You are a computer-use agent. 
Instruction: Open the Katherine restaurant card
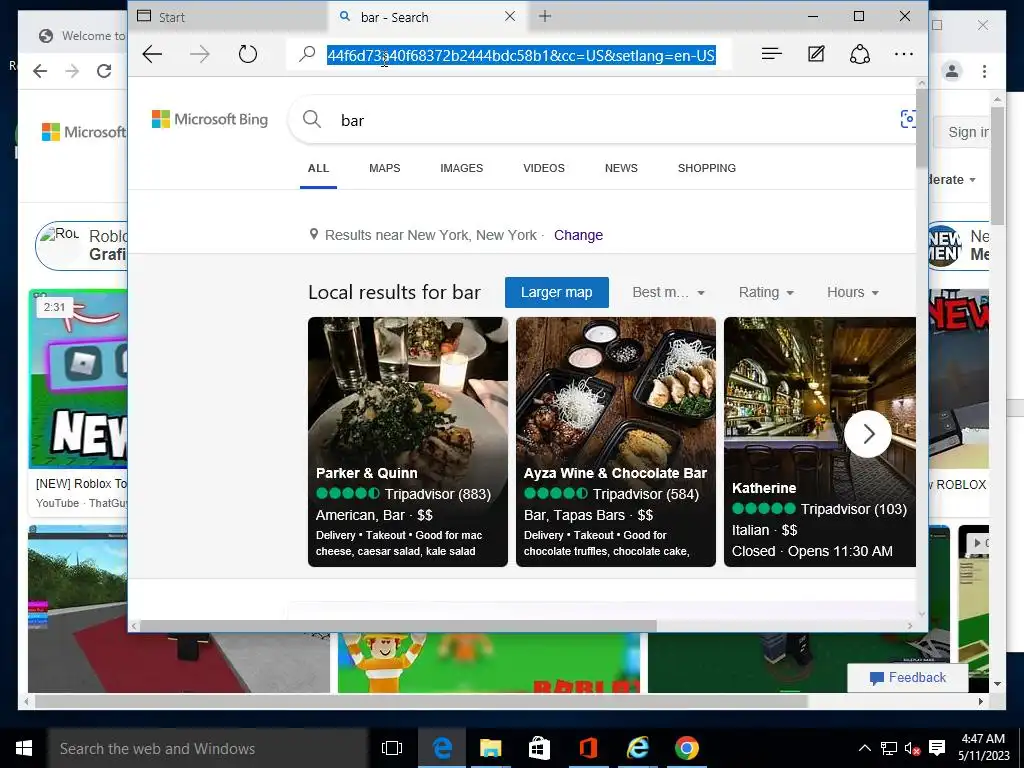pos(820,441)
